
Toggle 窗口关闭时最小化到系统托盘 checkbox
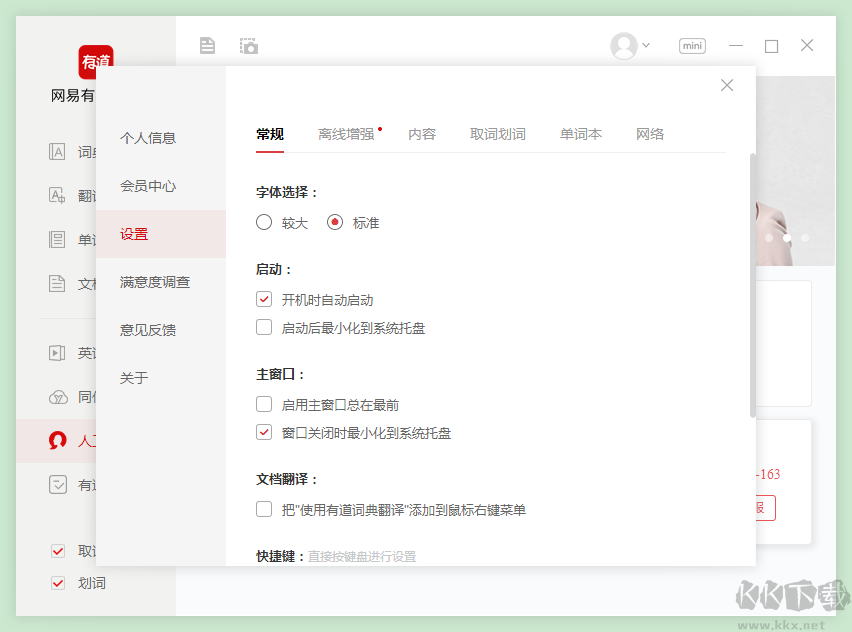(264, 433)
